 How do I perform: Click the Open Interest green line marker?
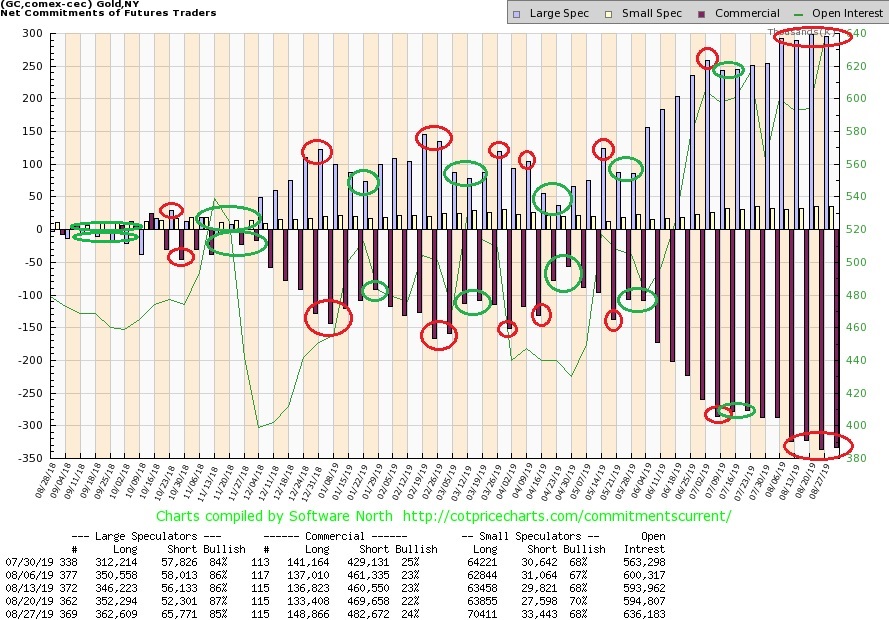(800, 13)
